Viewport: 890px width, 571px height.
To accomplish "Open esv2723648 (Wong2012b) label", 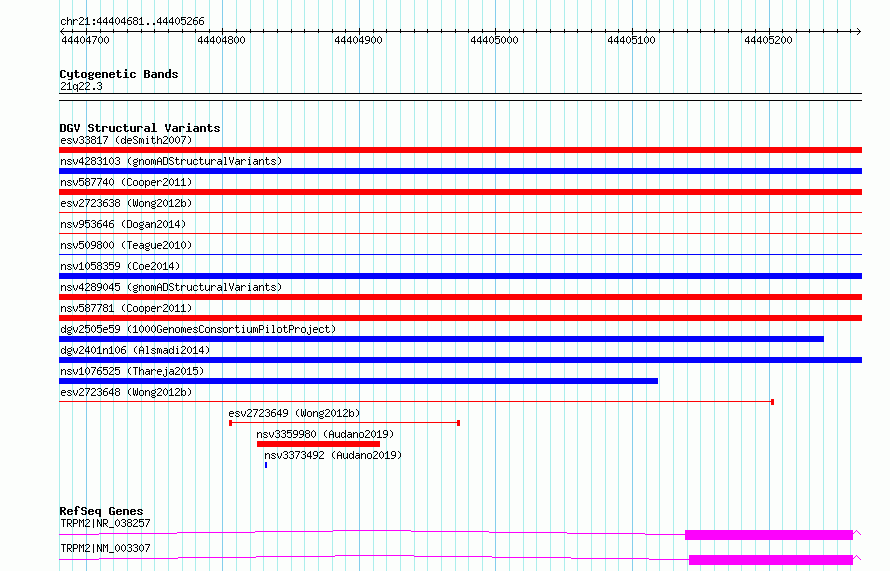I will point(126,392).
